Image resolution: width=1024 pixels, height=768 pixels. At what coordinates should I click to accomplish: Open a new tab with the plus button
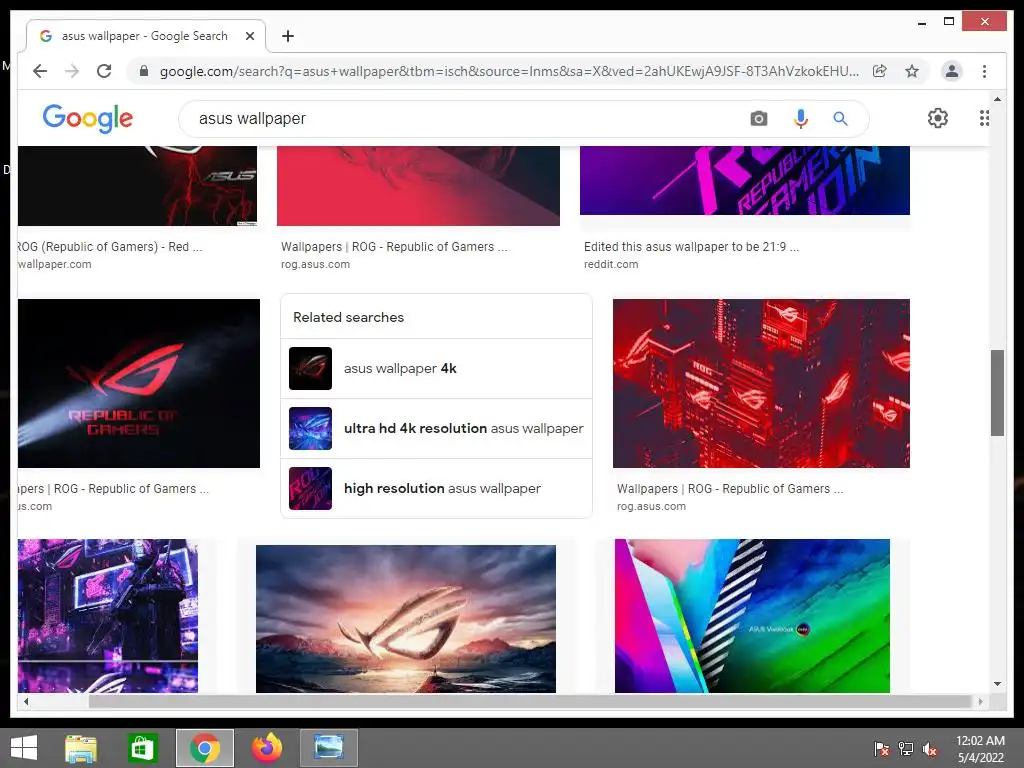(x=288, y=36)
